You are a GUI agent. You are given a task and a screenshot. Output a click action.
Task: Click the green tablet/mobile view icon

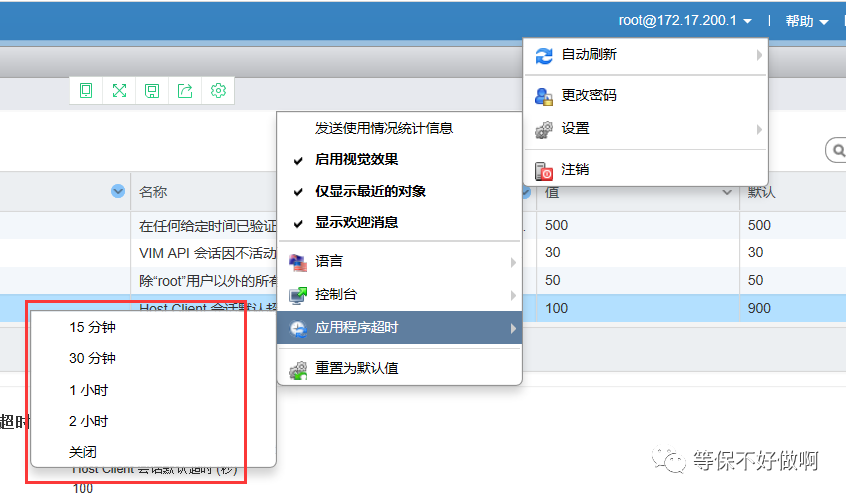point(86,91)
